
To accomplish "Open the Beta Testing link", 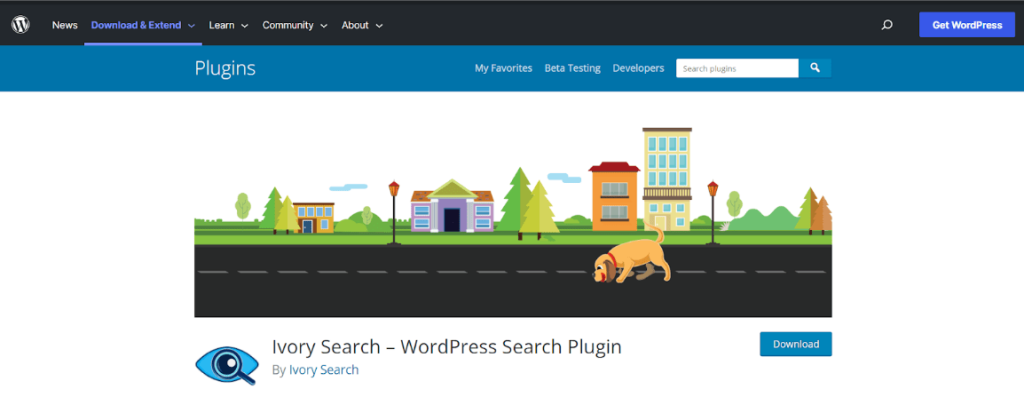I will point(573,68).
